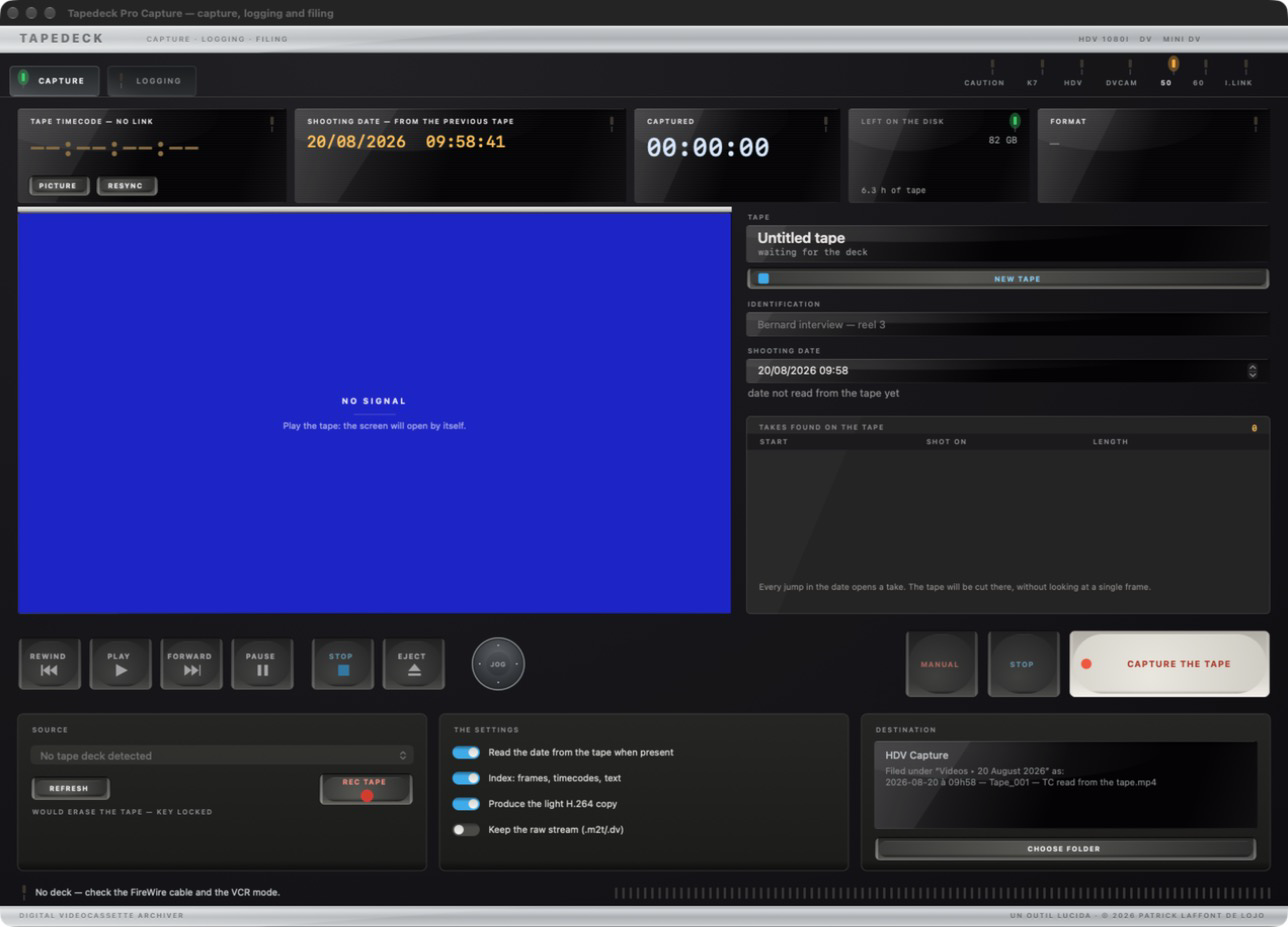
Task: Open the Logging tab
Action: coord(152,81)
